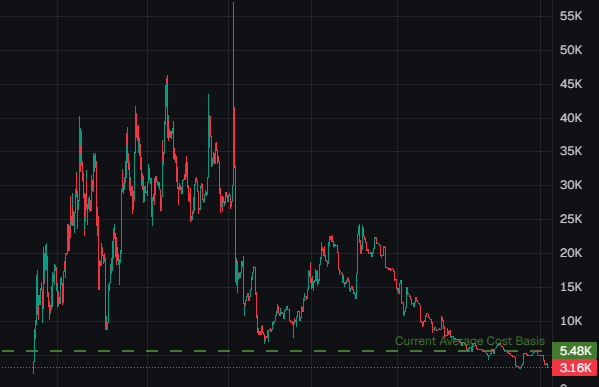Click the red 3.16K current price tag

pos(575,368)
